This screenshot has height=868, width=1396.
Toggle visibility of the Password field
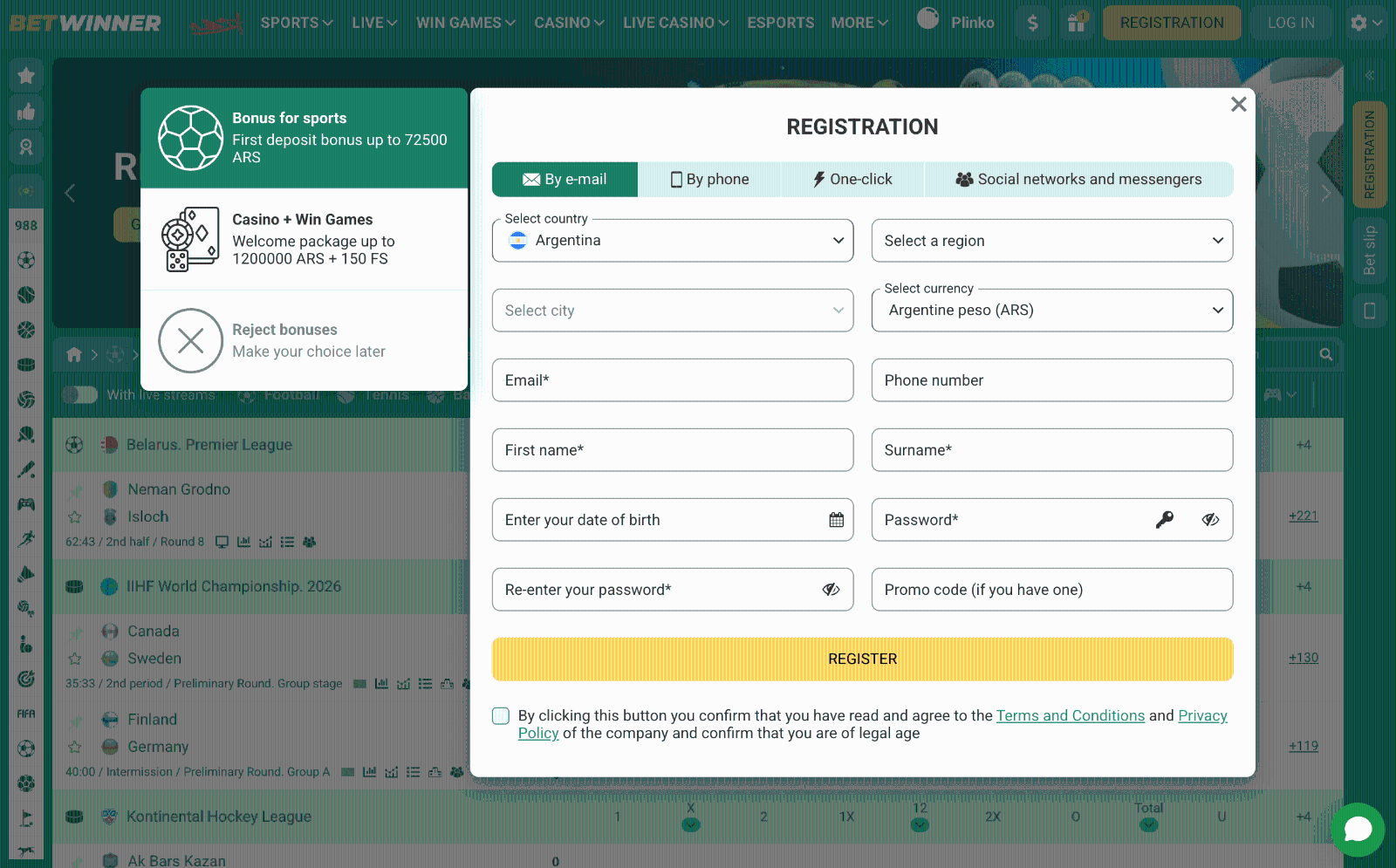[1210, 520]
